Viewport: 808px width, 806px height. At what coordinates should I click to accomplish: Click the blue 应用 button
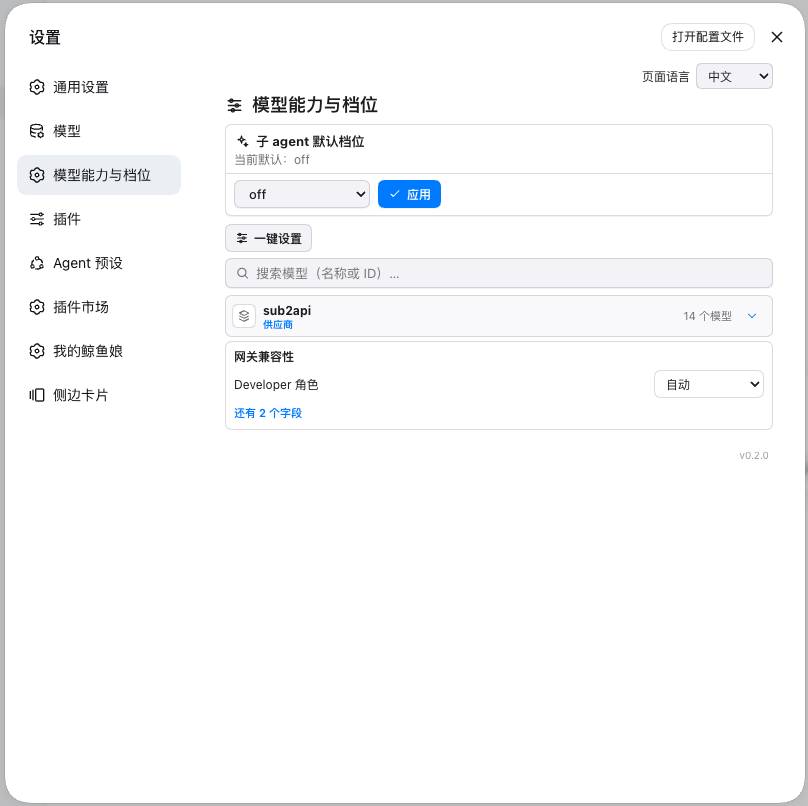click(409, 194)
